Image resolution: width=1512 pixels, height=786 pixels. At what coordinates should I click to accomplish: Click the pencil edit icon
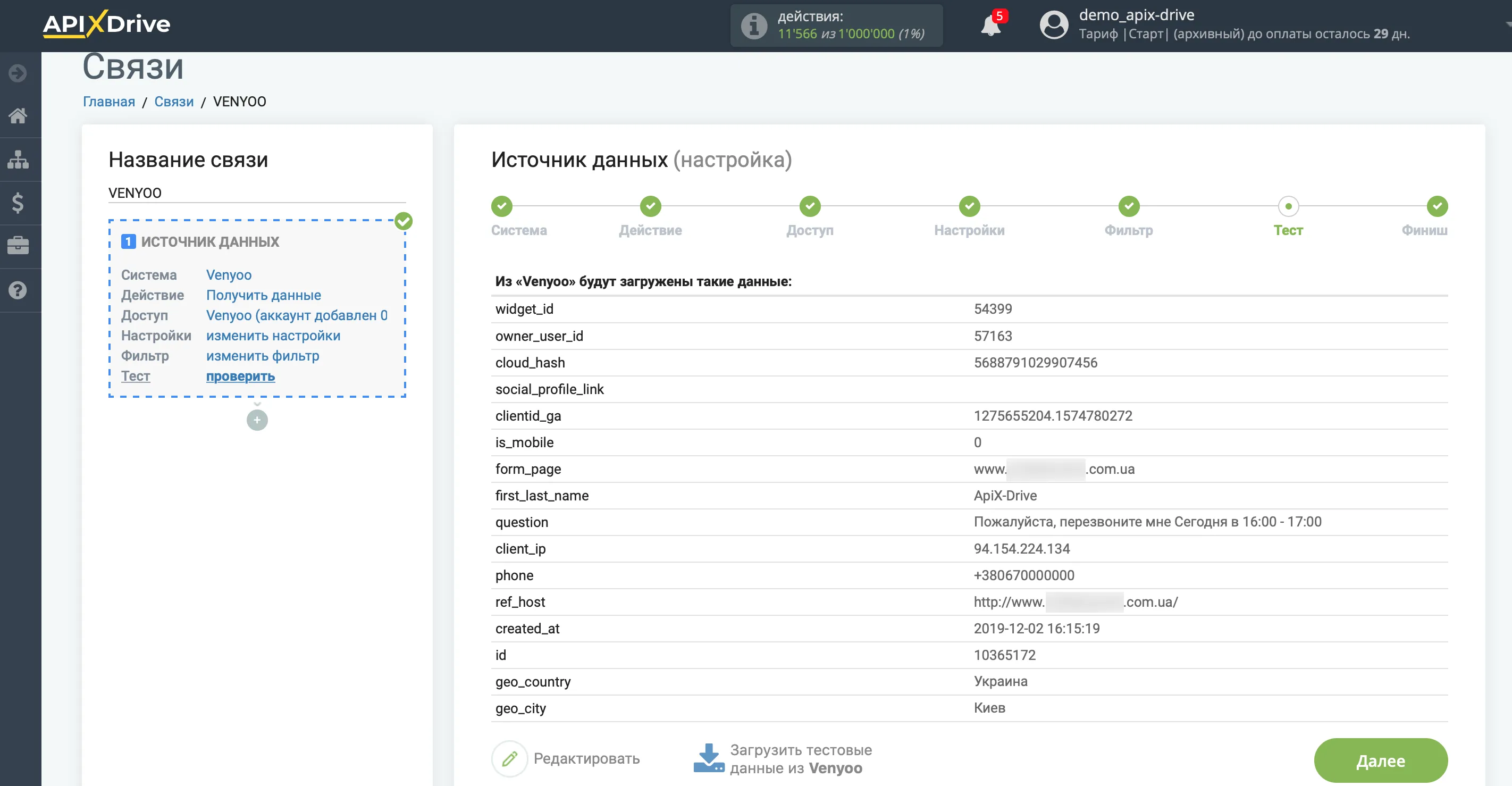point(509,758)
